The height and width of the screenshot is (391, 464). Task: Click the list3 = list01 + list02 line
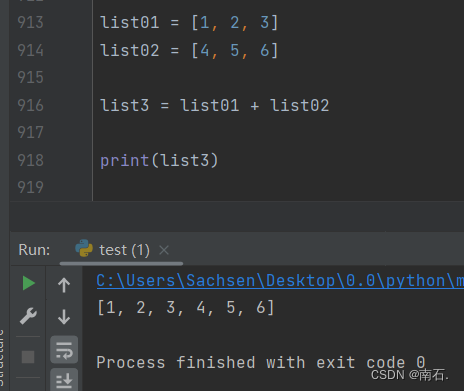(215, 105)
